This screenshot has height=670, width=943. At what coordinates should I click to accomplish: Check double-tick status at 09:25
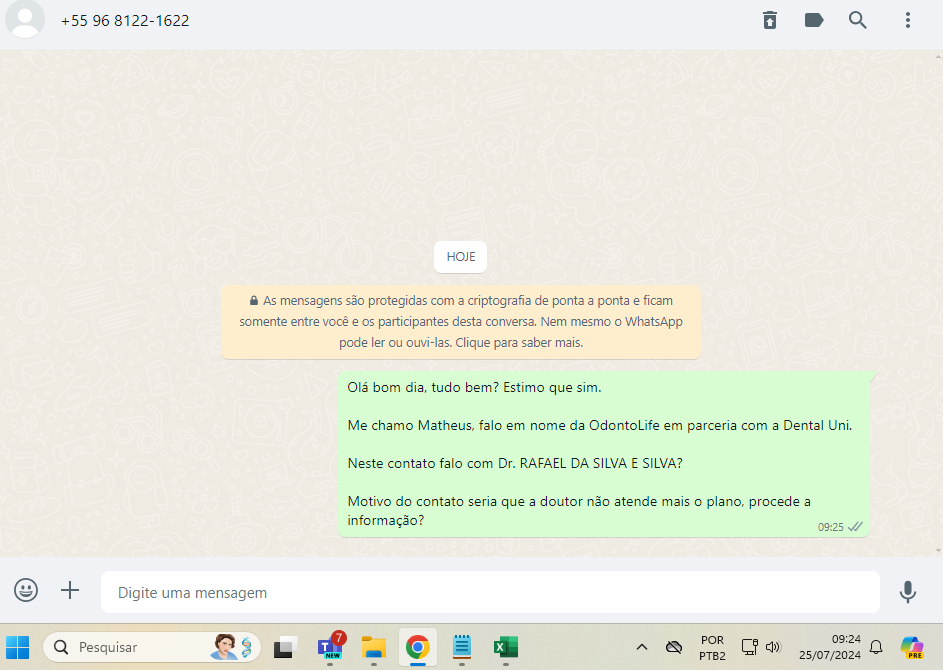855,527
